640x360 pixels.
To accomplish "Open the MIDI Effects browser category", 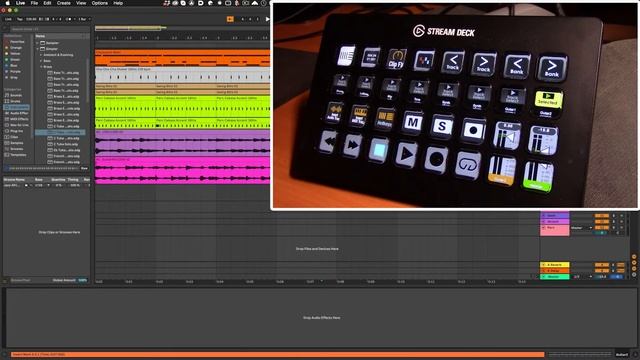I will 19,119.
